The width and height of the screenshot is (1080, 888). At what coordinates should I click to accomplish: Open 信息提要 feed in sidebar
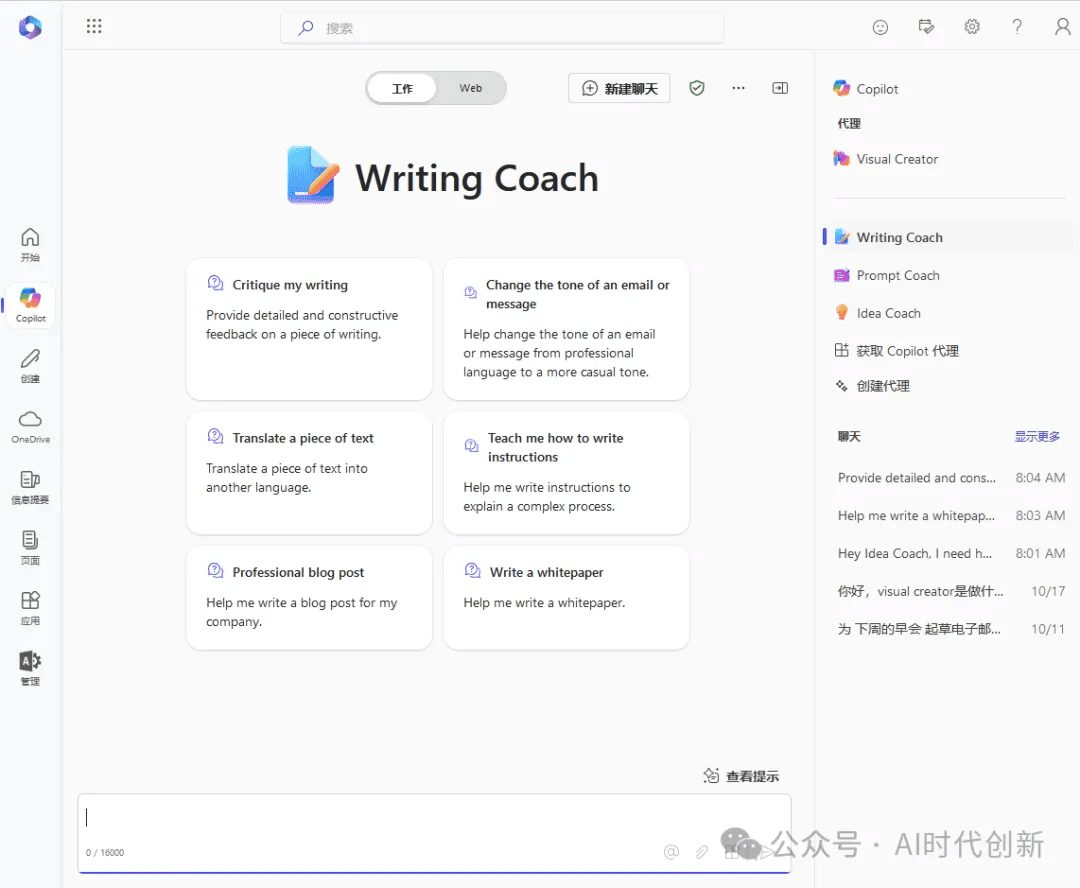pos(30,487)
